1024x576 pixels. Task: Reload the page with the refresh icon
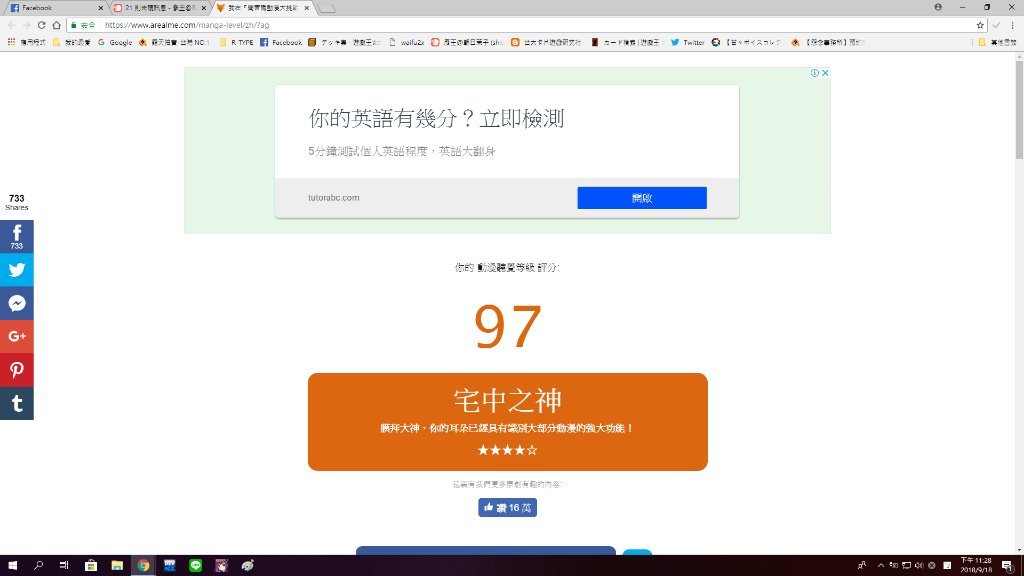coord(41,25)
